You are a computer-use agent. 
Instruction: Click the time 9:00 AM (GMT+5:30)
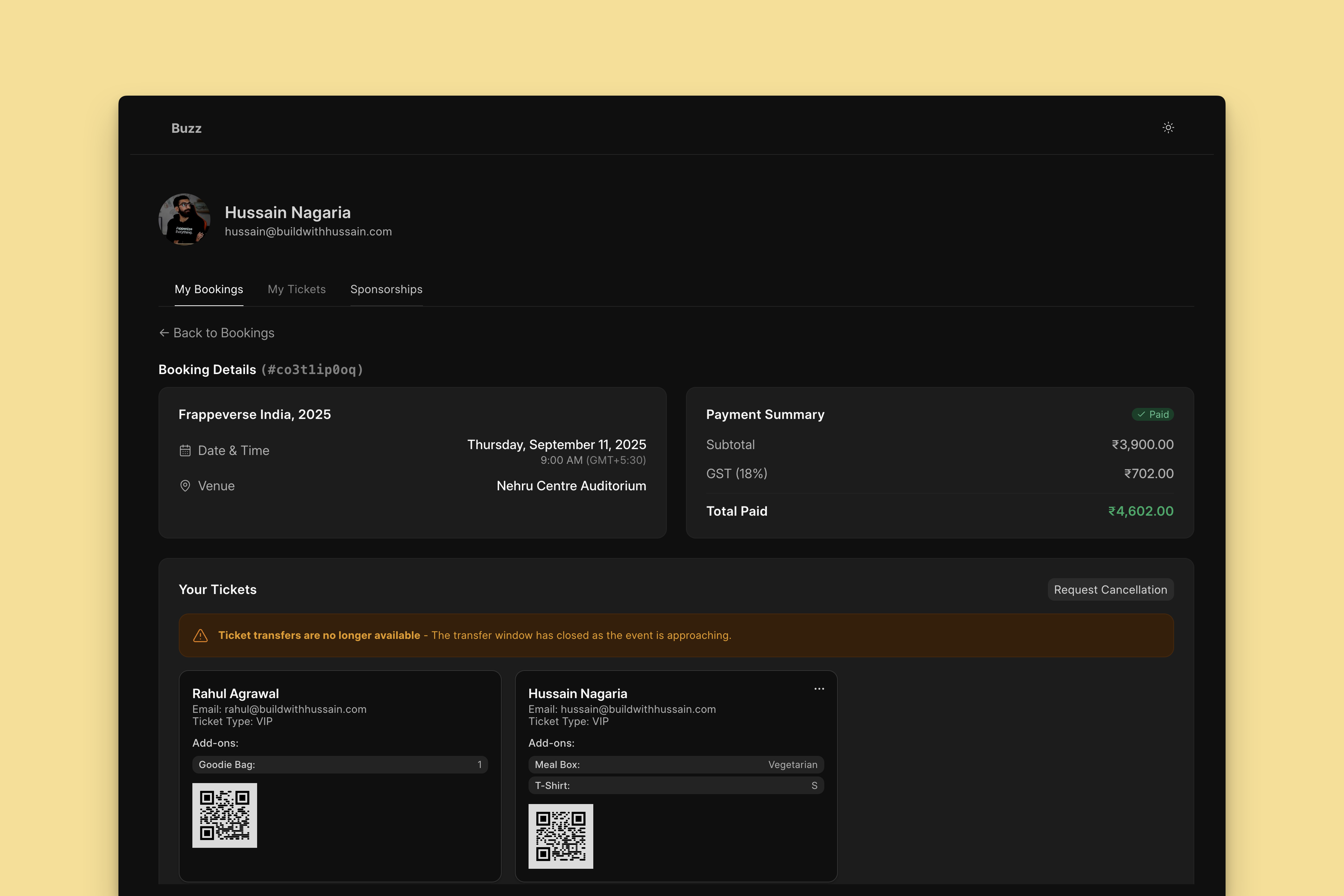(593, 460)
